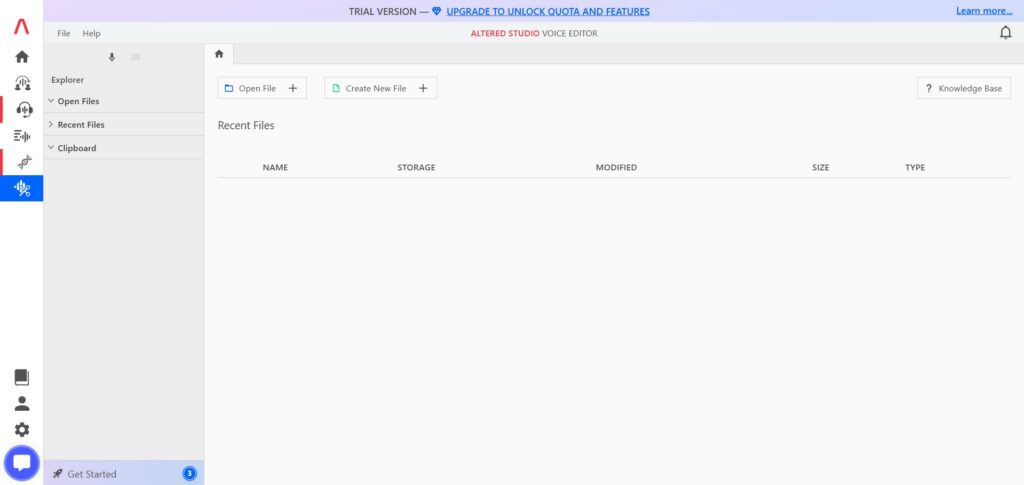Open the File menu
This screenshot has width=1024, height=485.
[63, 33]
